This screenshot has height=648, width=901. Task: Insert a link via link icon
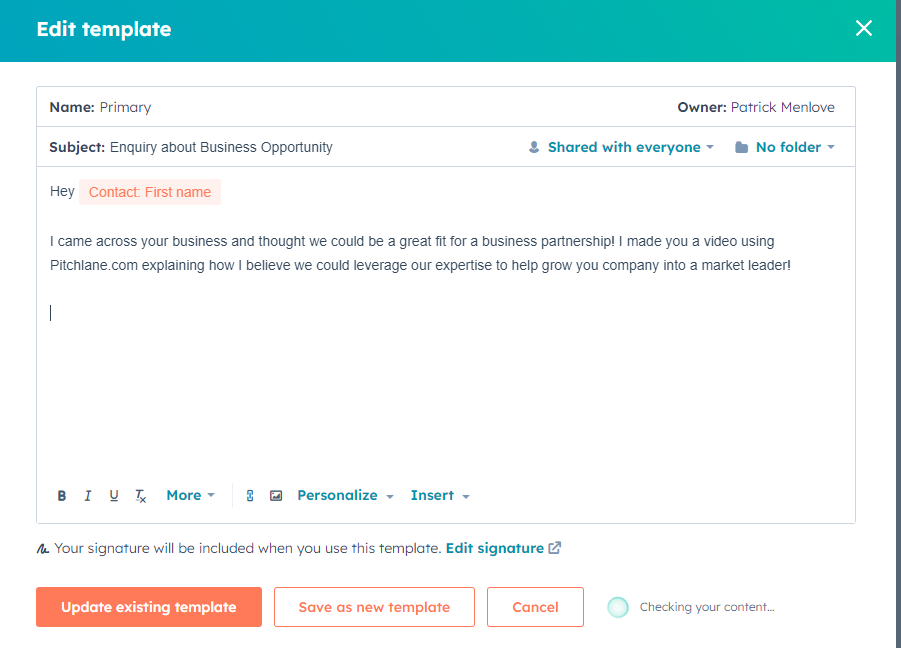point(250,496)
